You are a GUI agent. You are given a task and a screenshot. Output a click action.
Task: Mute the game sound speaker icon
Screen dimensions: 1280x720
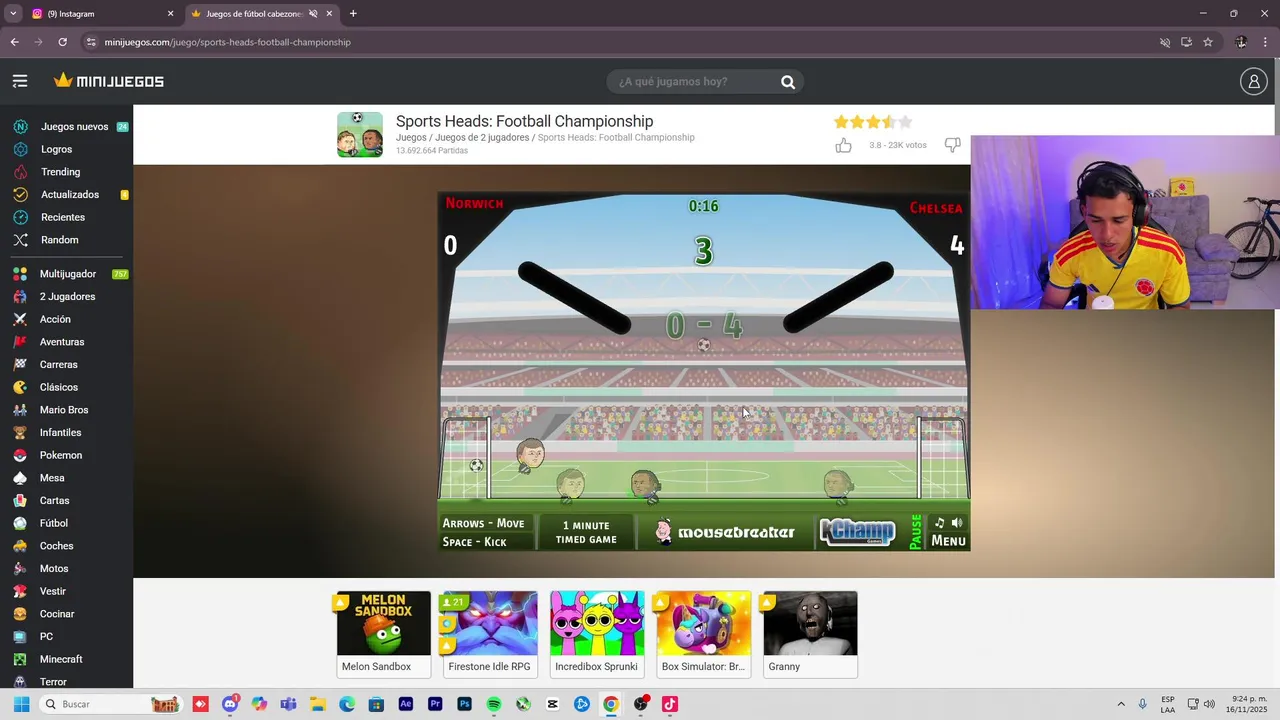point(957,523)
